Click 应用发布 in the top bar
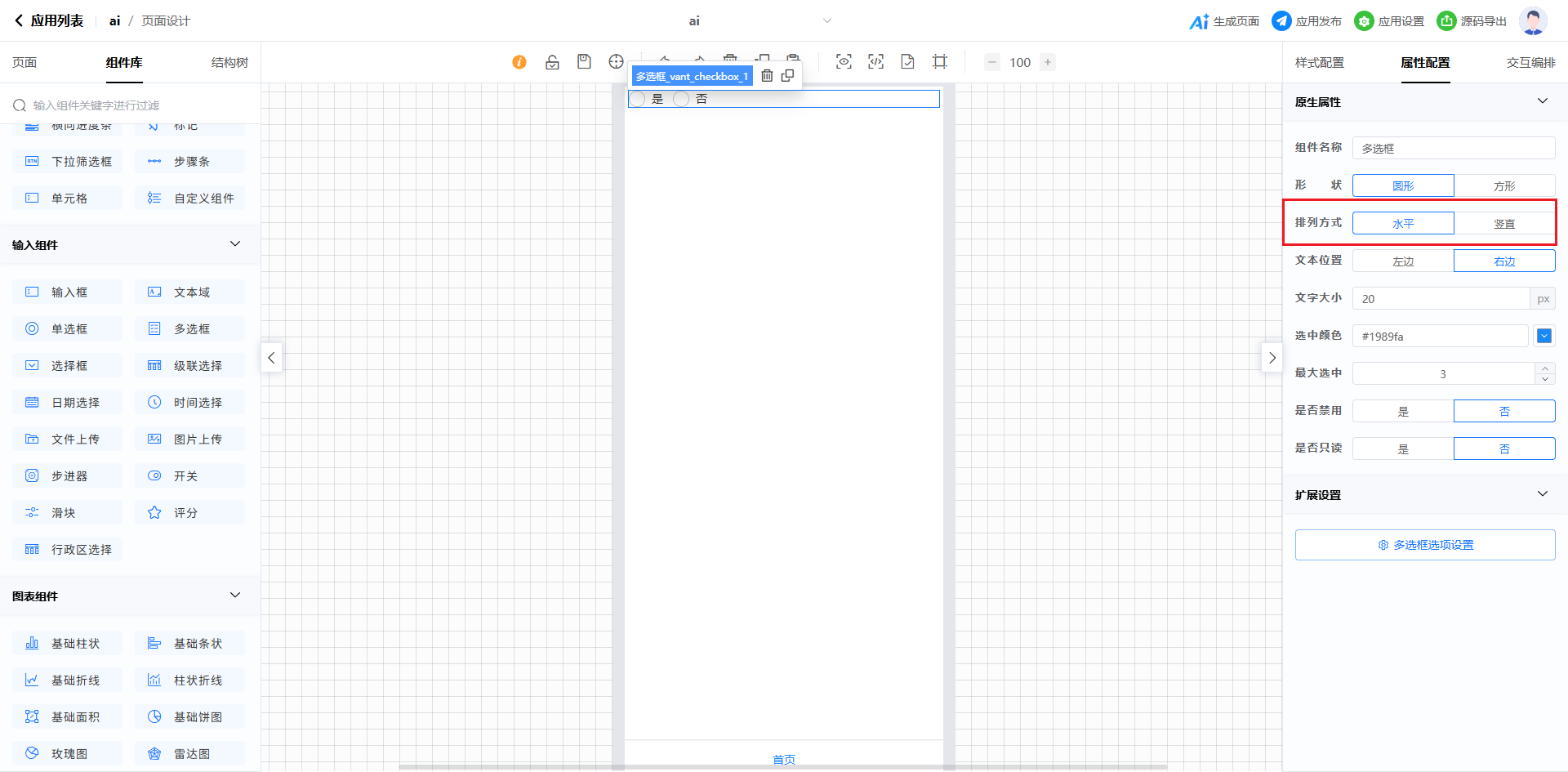Screen dimensions: 1568x772 point(1307,21)
